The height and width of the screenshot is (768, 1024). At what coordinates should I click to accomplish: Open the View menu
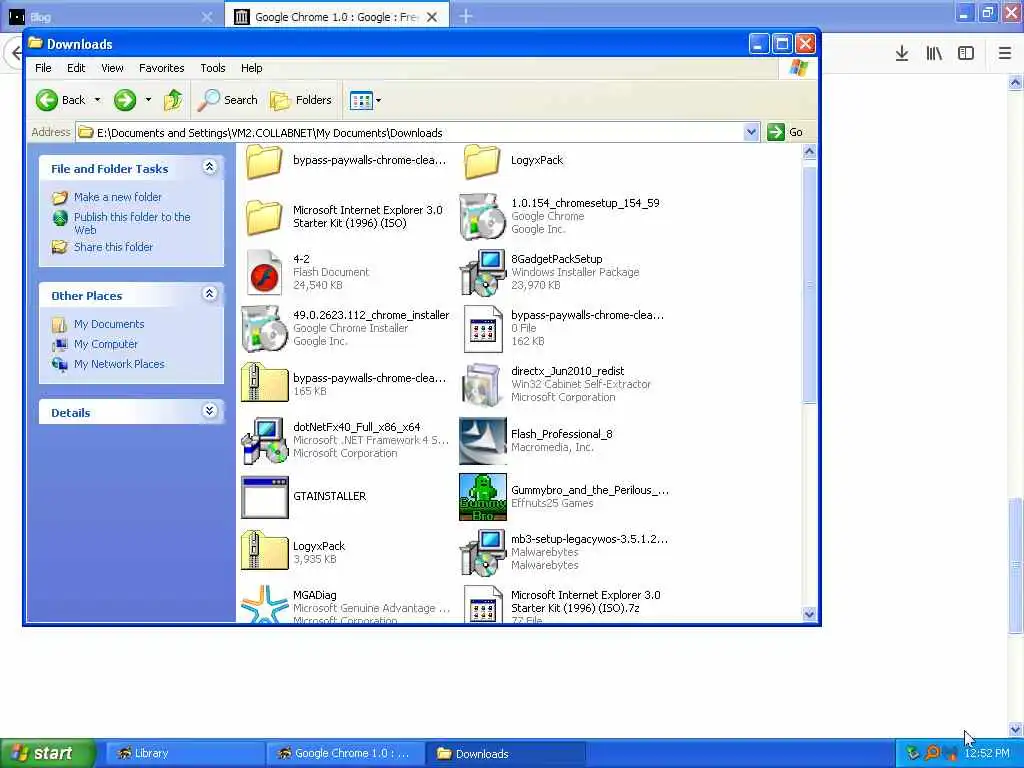[112, 68]
